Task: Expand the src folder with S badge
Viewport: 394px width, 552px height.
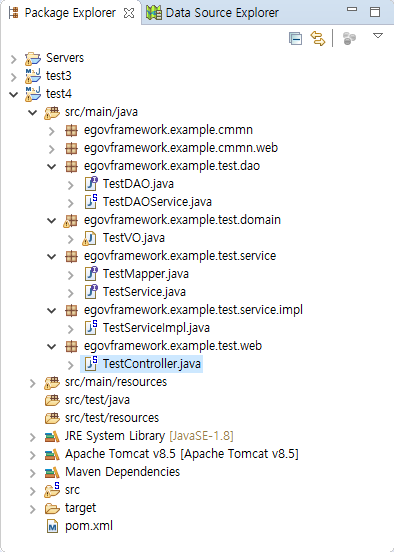Action: click(33, 491)
